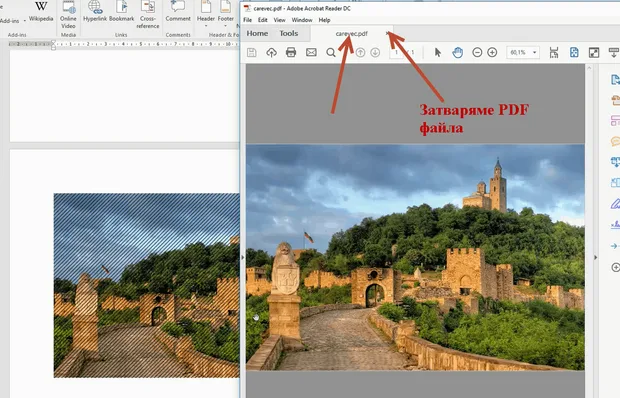Screen dimensions: 620x398
Task: Switch to the Tools tab in Acrobat
Action: [x=289, y=34]
